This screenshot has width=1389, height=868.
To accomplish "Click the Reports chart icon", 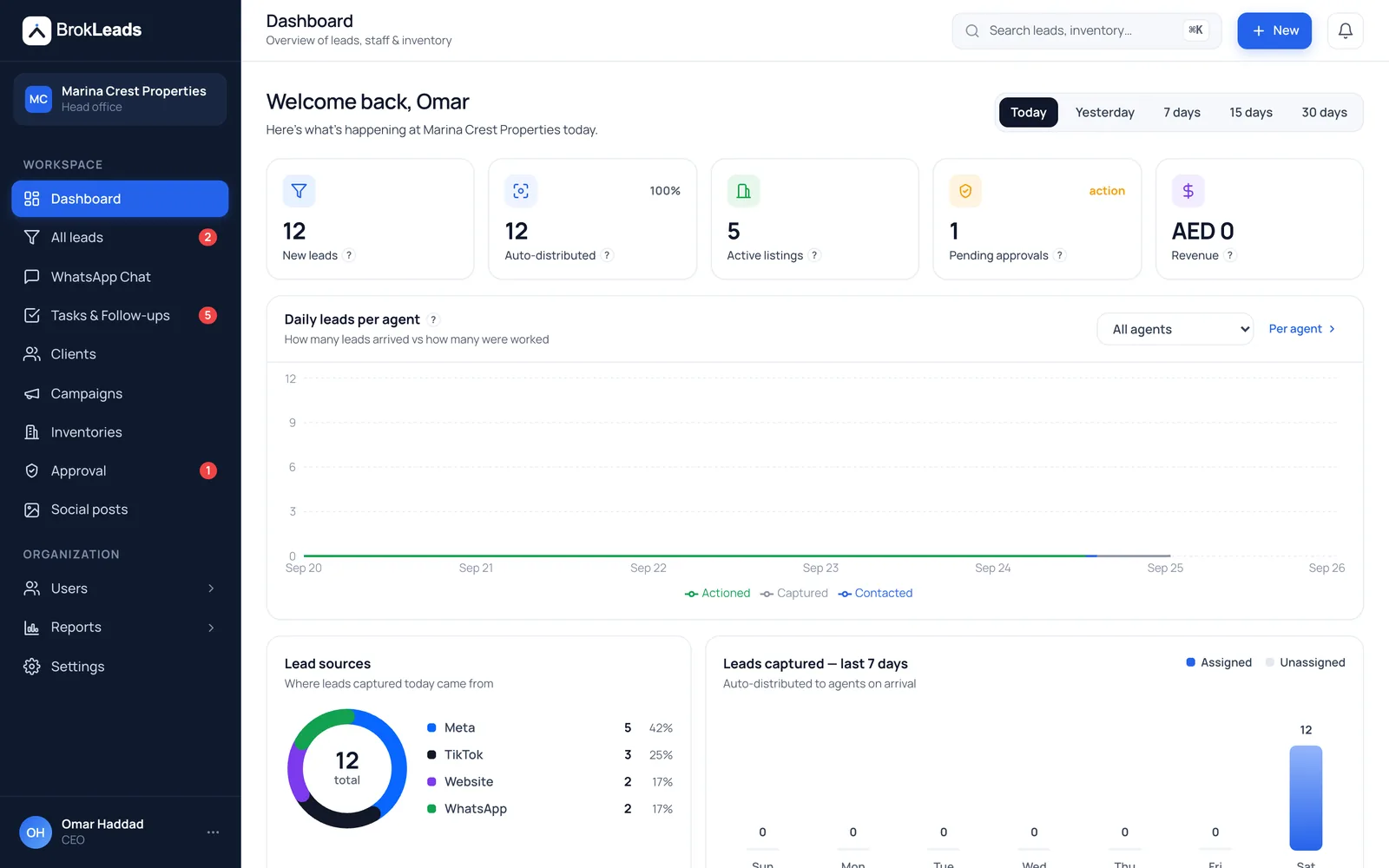I will 32,628.
